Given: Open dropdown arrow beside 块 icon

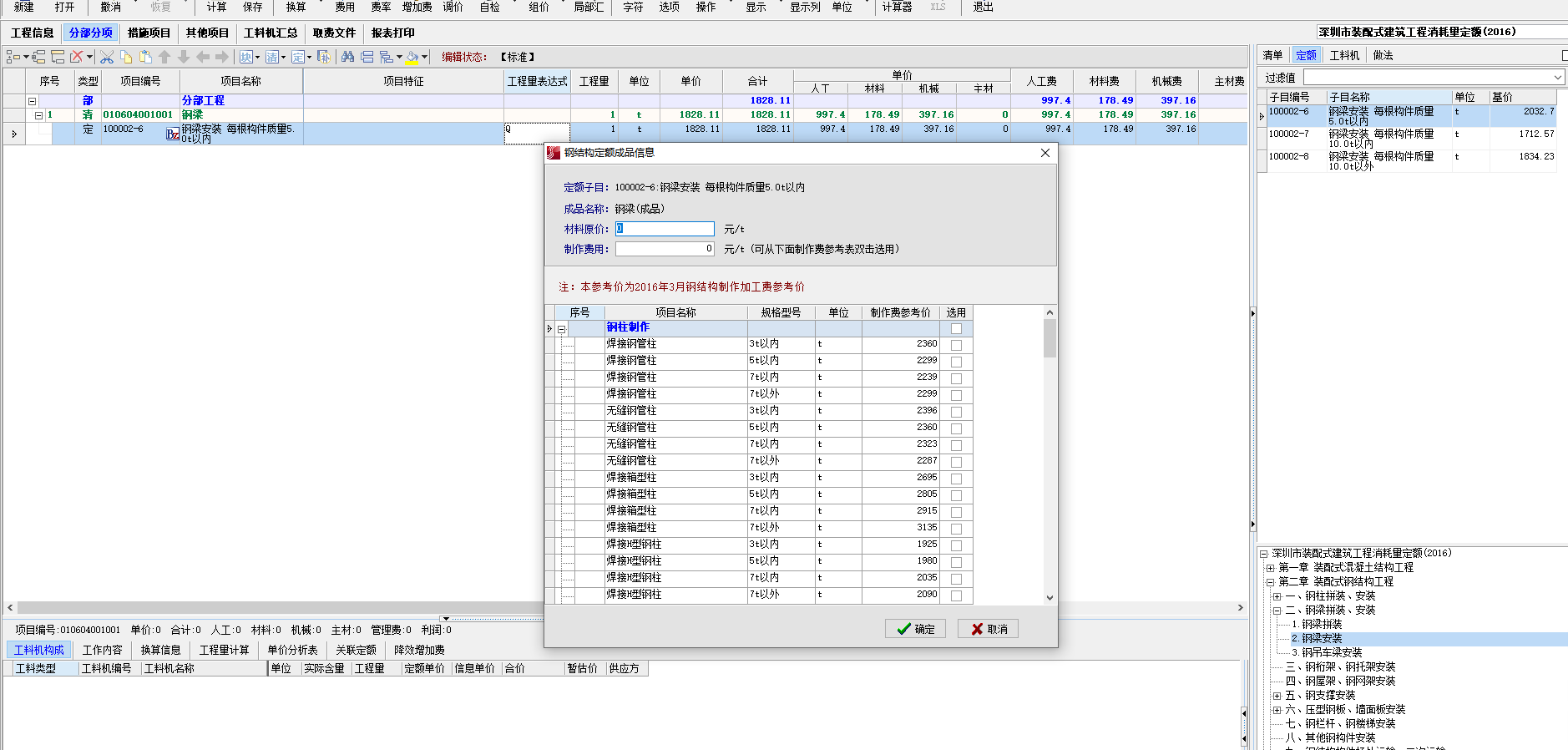Looking at the screenshot, I should [257, 57].
